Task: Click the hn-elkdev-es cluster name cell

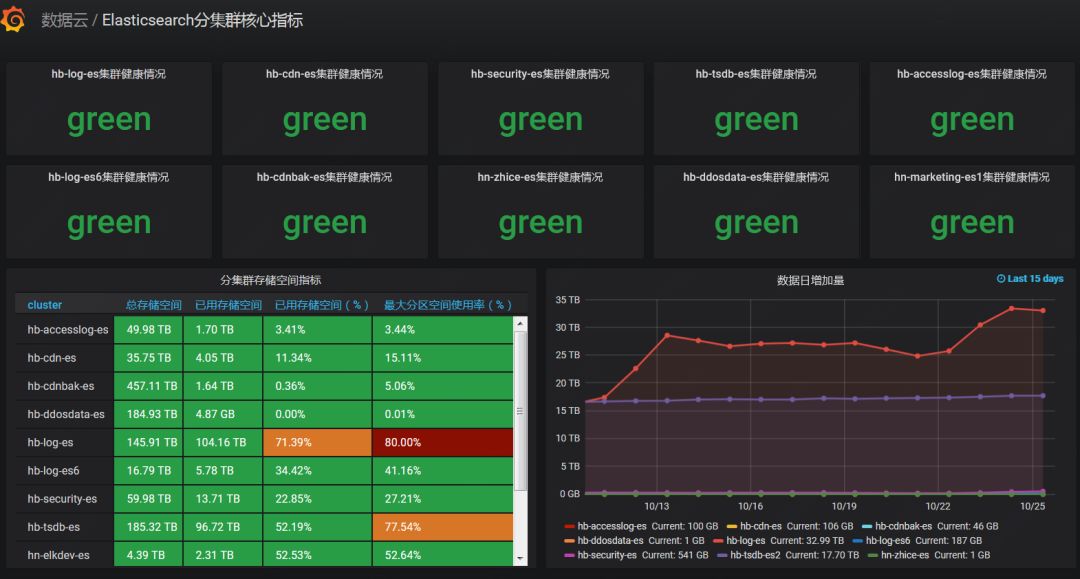Action: pyautogui.click(x=64, y=555)
